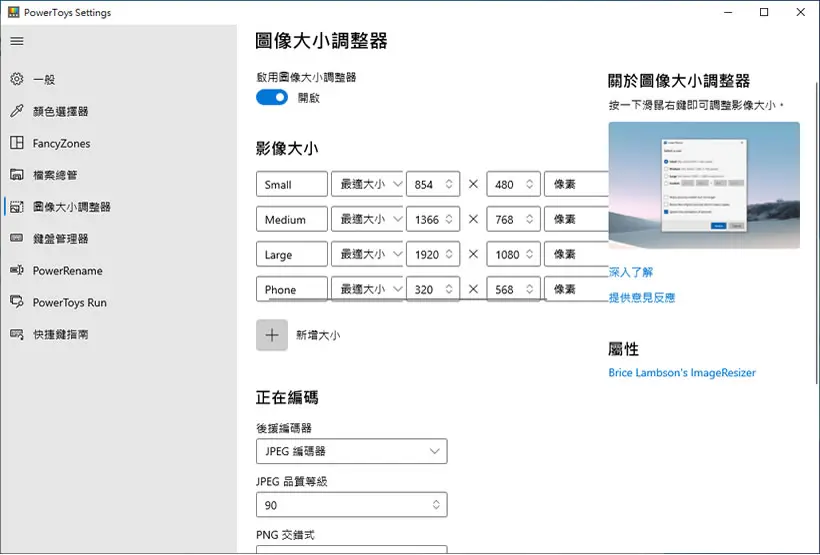This screenshot has width=820, height=555.
Task: Select the 顏色選擇器 eyedropper icon
Action: (17, 111)
